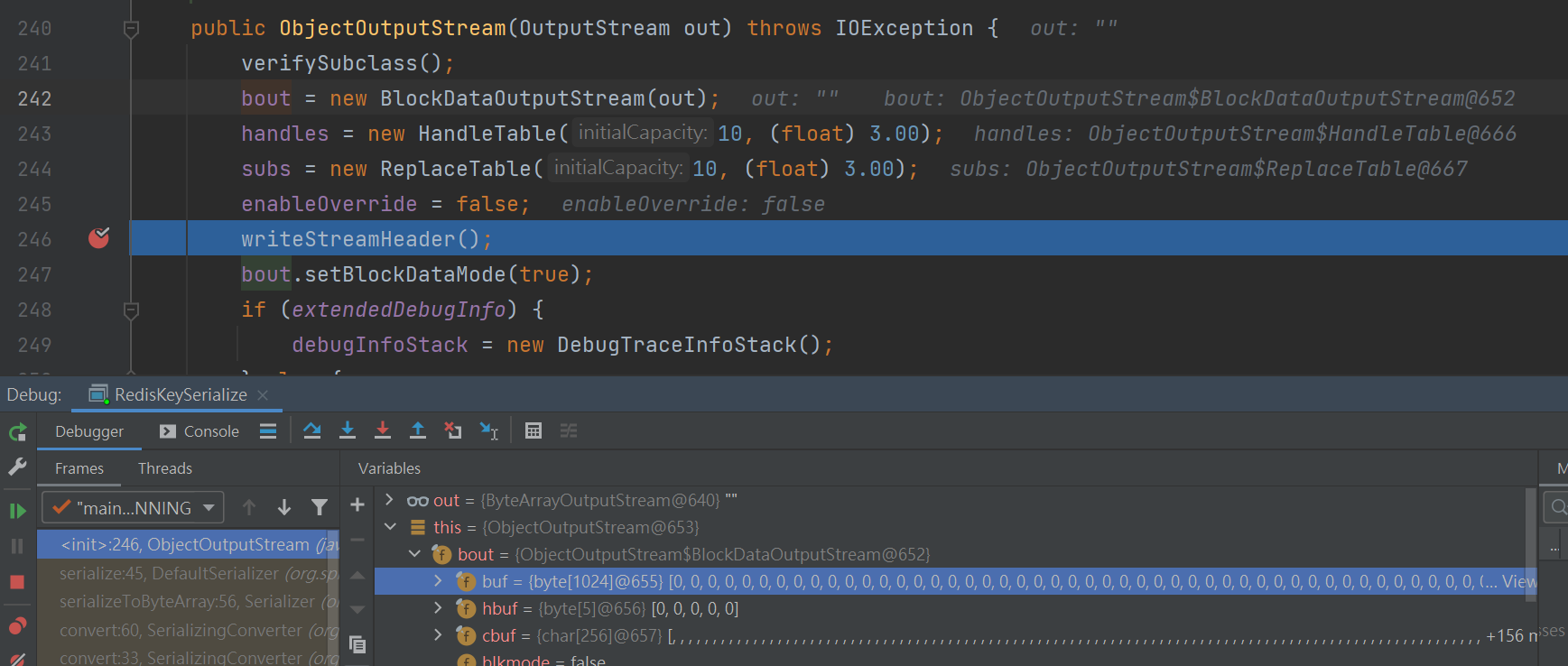The height and width of the screenshot is (666, 1568).
Task: Click the remove watch minus icon
Action: (x=357, y=540)
